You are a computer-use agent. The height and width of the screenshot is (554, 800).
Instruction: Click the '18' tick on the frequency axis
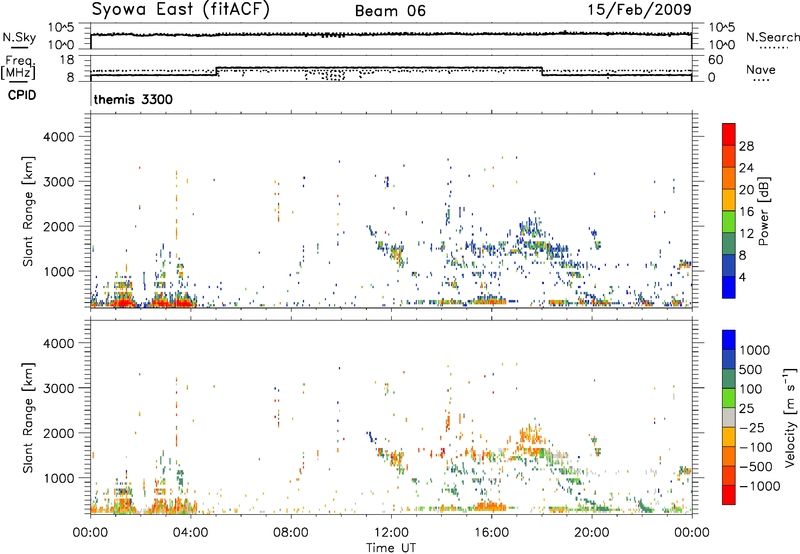[67, 60]
